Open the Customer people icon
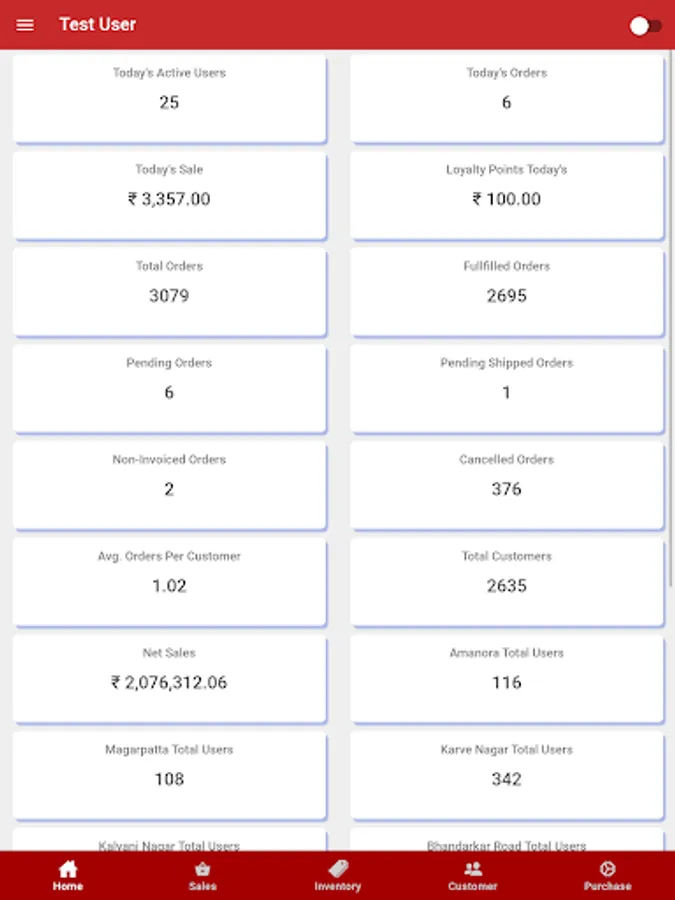Viewport: 675px width, 900px height. (x=473, y=869)
